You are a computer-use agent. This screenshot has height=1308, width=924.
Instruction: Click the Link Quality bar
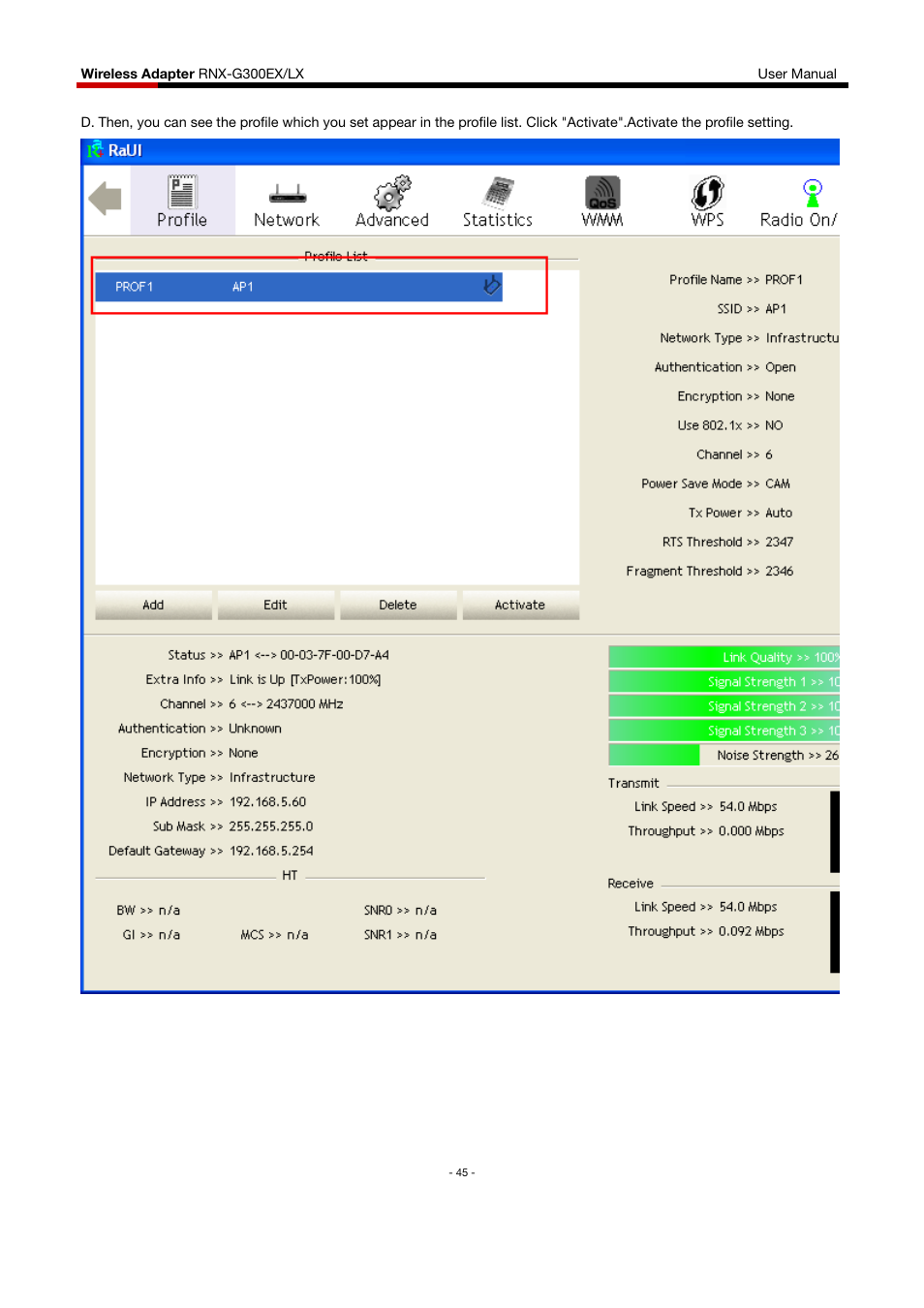(724, 657)
